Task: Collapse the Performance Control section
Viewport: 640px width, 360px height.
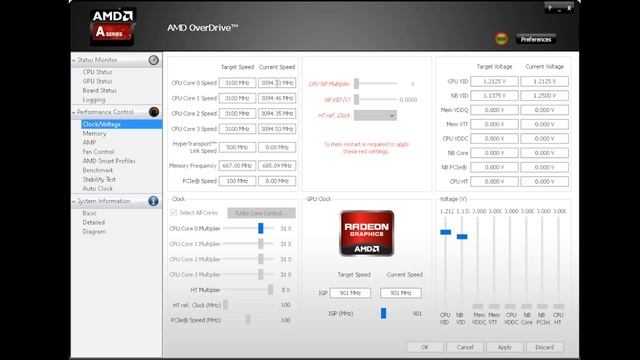Action: tap(74, 112)
